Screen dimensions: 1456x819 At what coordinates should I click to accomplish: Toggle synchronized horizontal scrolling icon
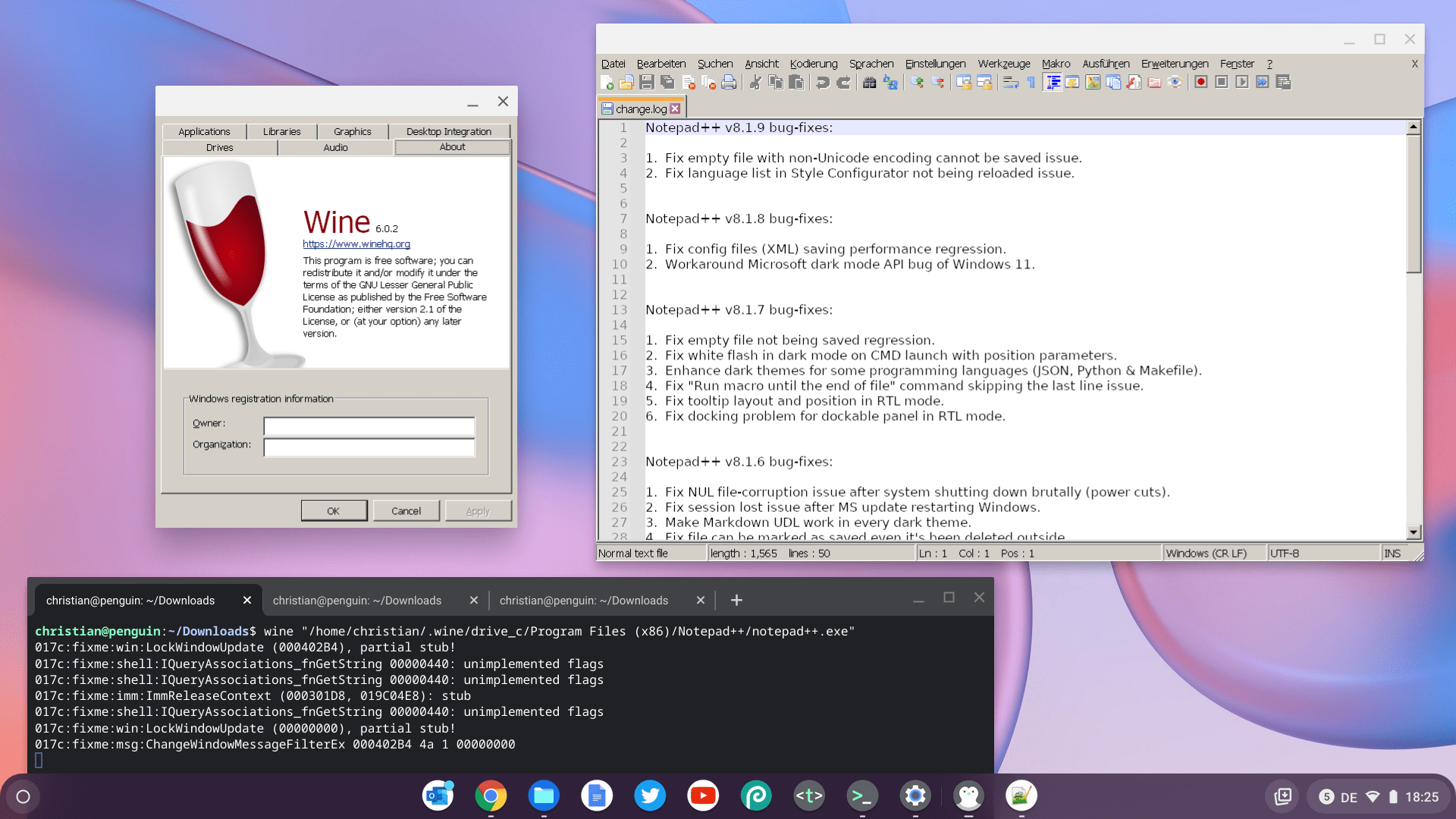(x=984, y=83)
